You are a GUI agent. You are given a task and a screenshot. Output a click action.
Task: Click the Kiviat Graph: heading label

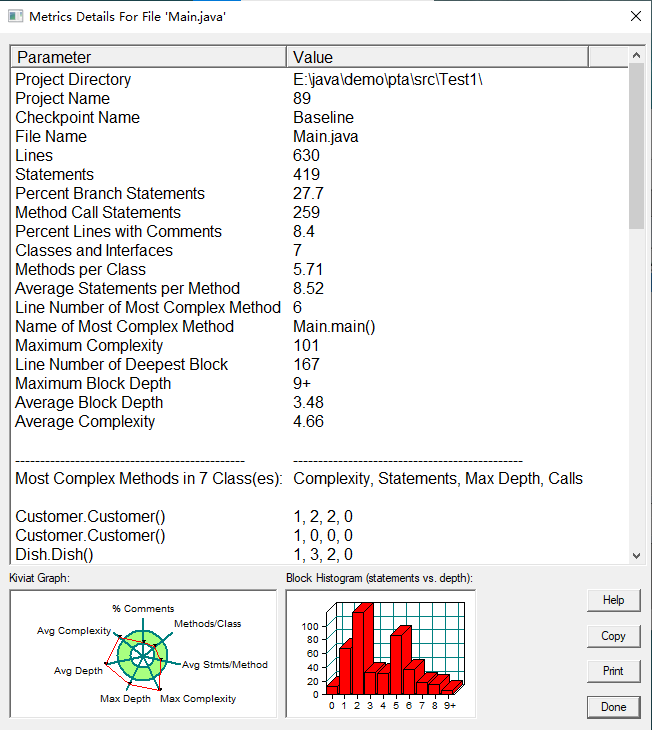click(x=40, y=578)
